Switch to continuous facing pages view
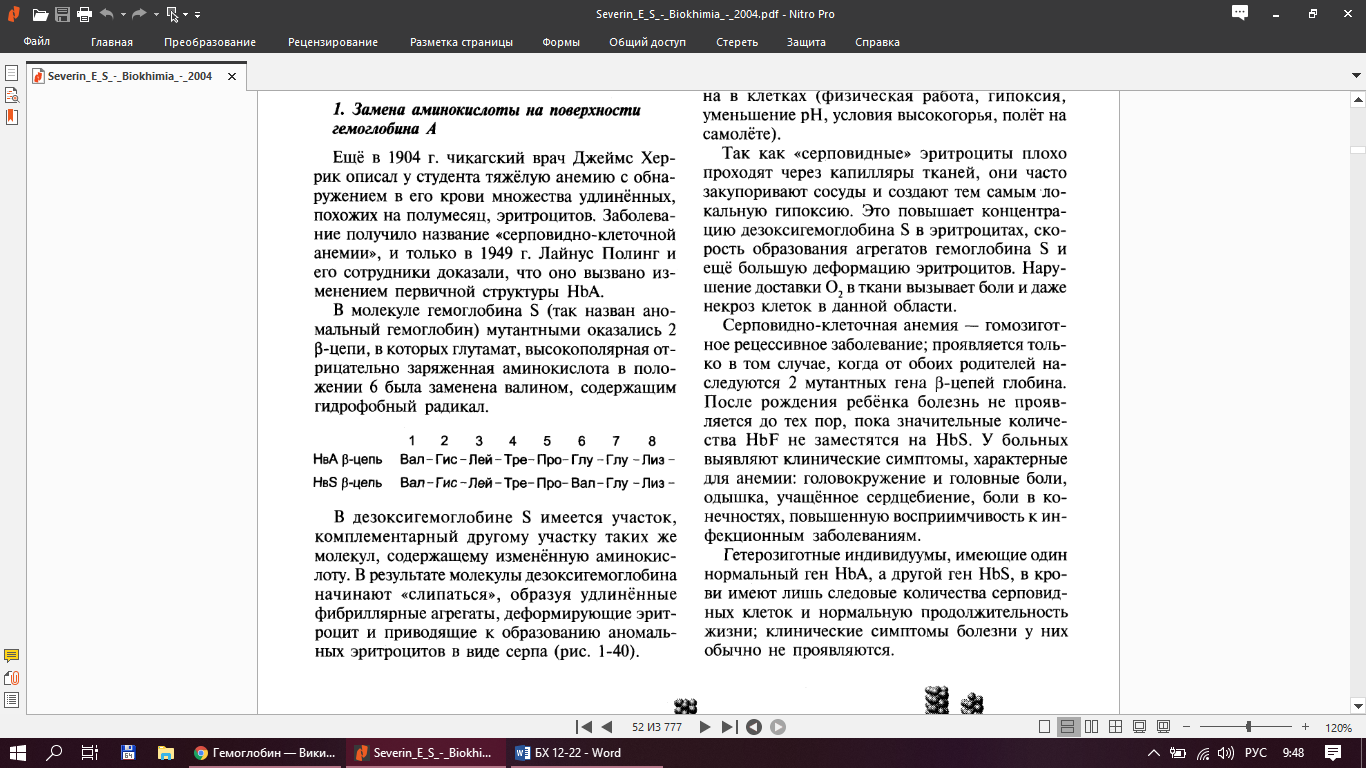This screenshot has height=768, width=1366. coord(1115,727)
